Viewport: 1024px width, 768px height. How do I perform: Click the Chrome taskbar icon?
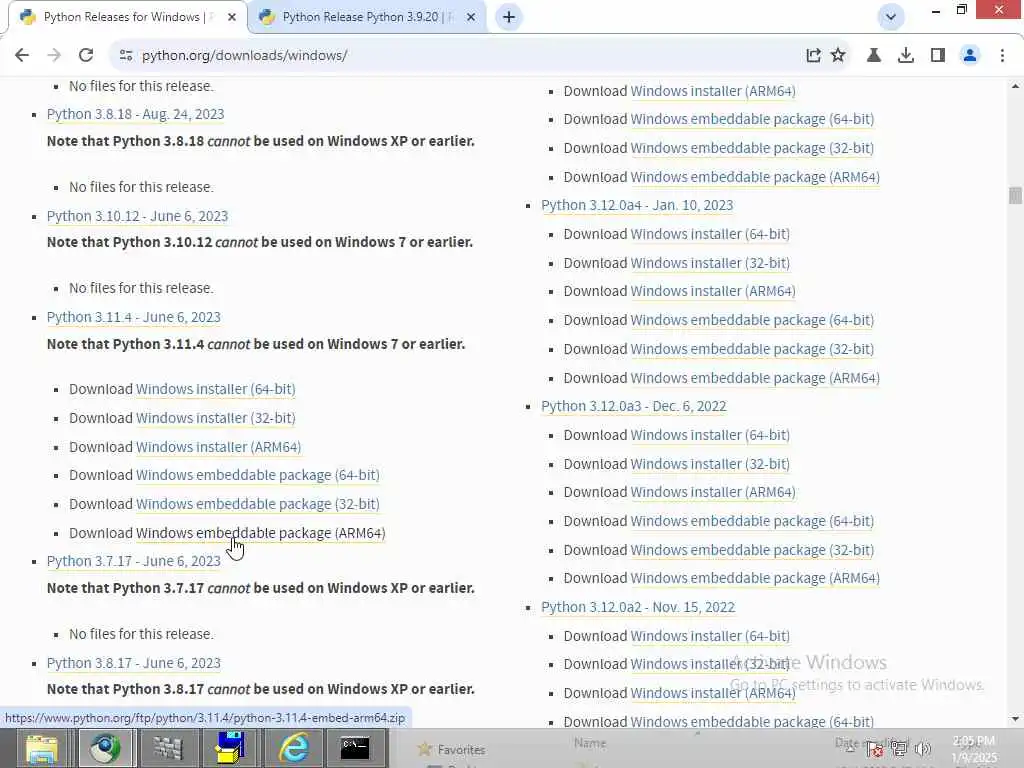click(x=105, y=748)
